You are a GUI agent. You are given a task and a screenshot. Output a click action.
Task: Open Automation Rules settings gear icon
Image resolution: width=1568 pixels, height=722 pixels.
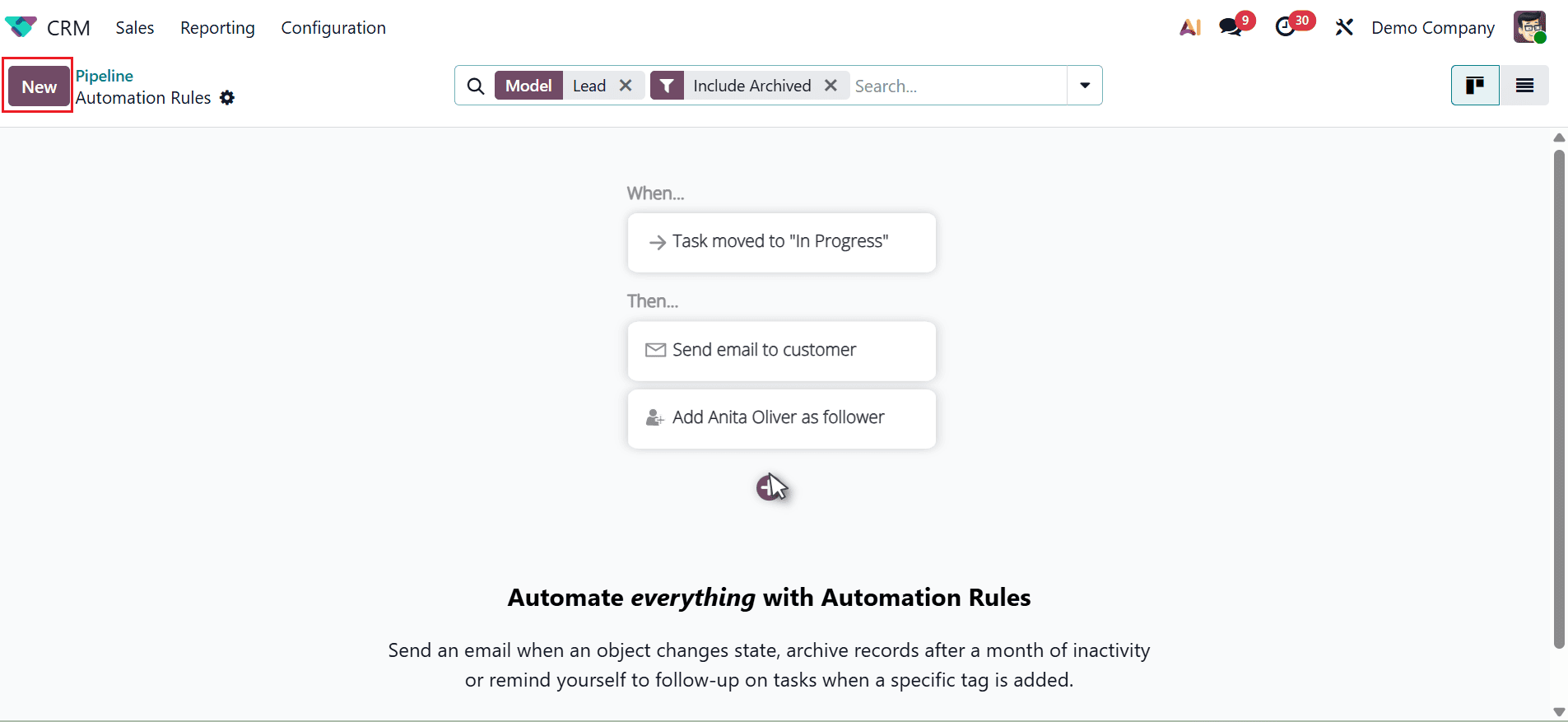point(227,98)
